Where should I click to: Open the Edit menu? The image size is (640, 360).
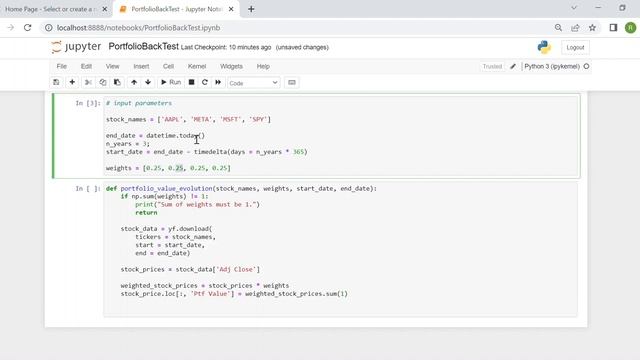tap(86, 66)
